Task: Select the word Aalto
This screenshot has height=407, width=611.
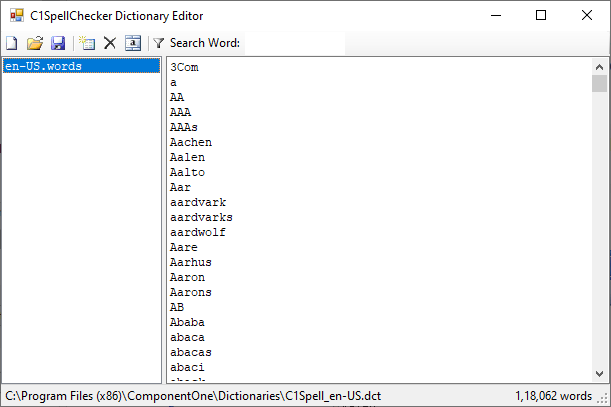Action: pos(187,172)
